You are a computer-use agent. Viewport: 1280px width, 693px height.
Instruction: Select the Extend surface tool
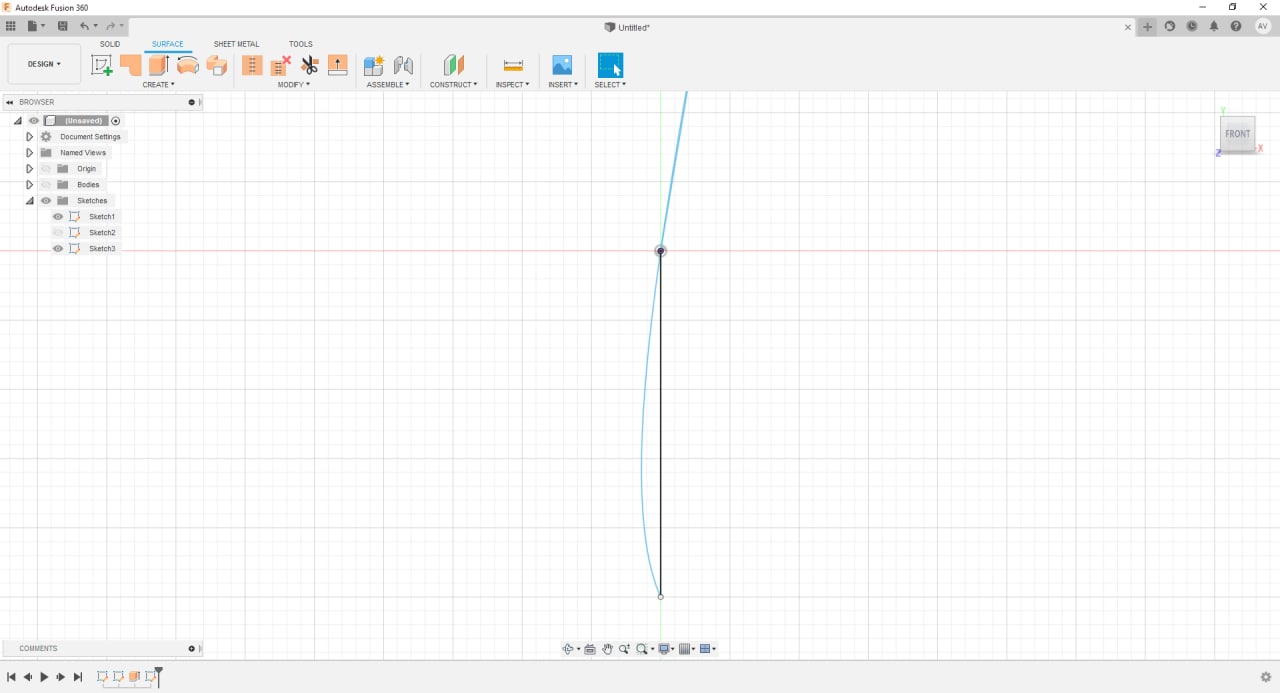[x=338, y=65]
